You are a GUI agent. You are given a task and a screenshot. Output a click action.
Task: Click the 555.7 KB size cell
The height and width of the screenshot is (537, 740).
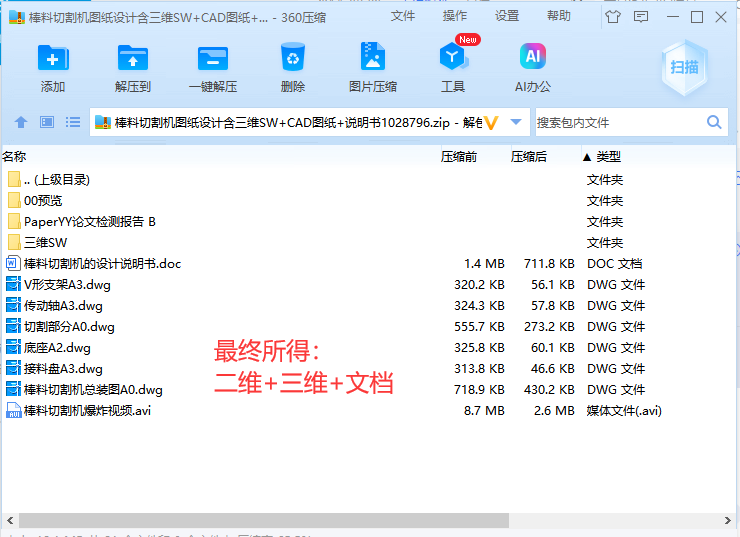pyautogui.click(x=479, y=327)
